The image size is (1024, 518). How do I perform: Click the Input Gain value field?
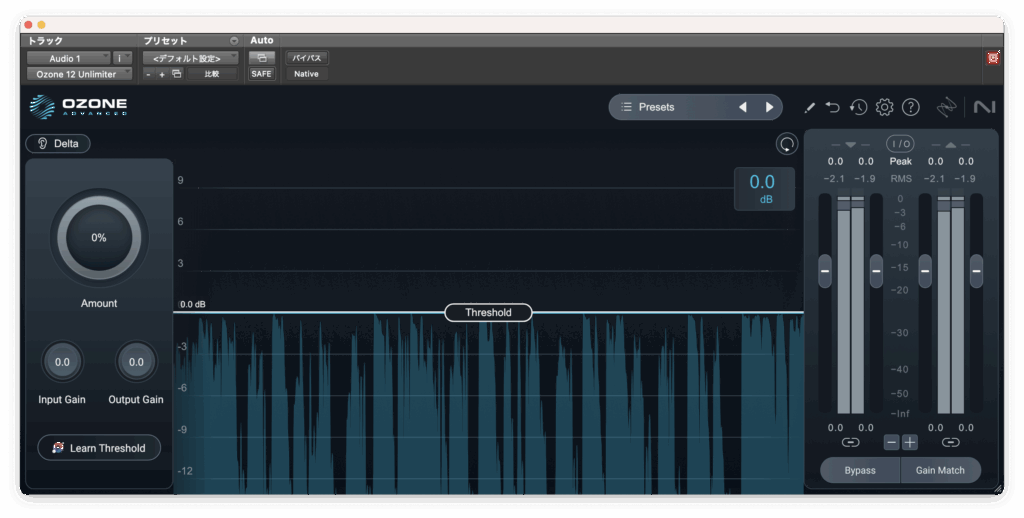[62, 362]
